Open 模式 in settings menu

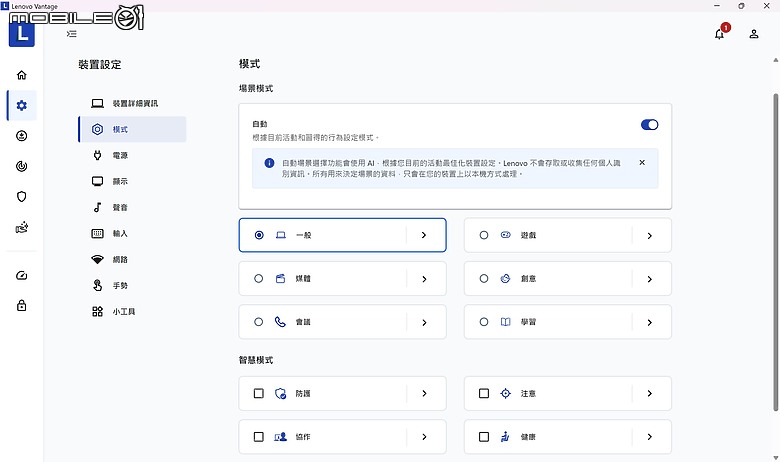tap(132, 129)
